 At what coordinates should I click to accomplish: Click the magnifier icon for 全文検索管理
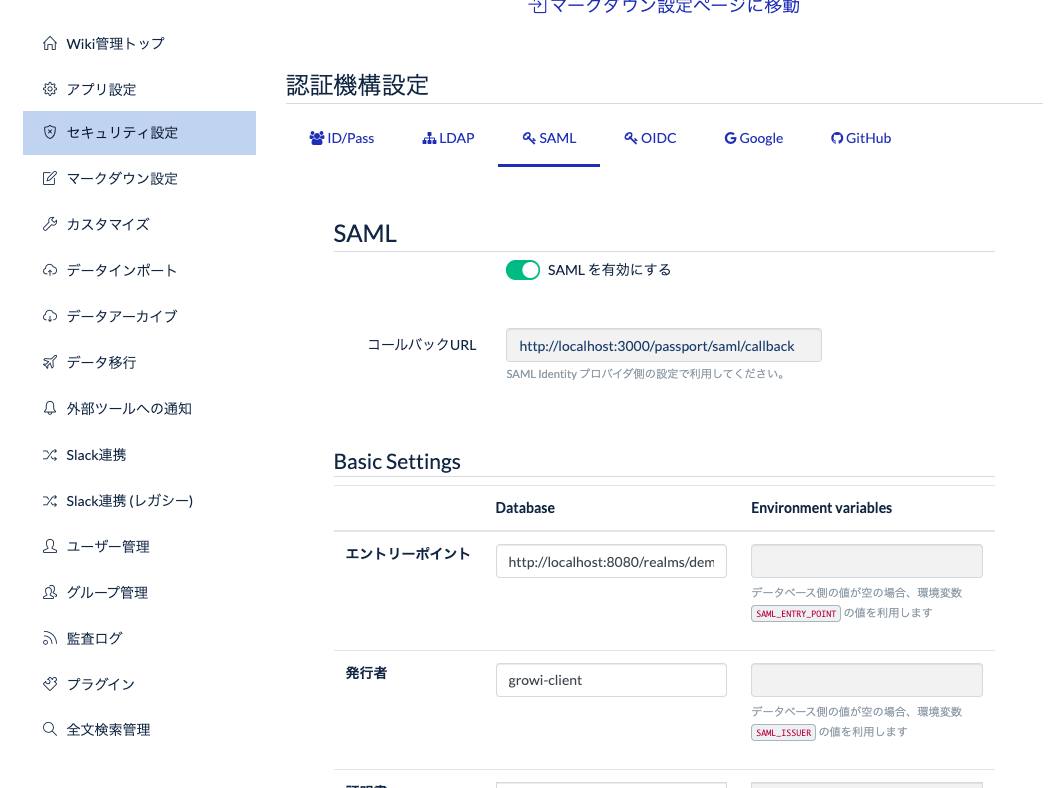(49, 729)
